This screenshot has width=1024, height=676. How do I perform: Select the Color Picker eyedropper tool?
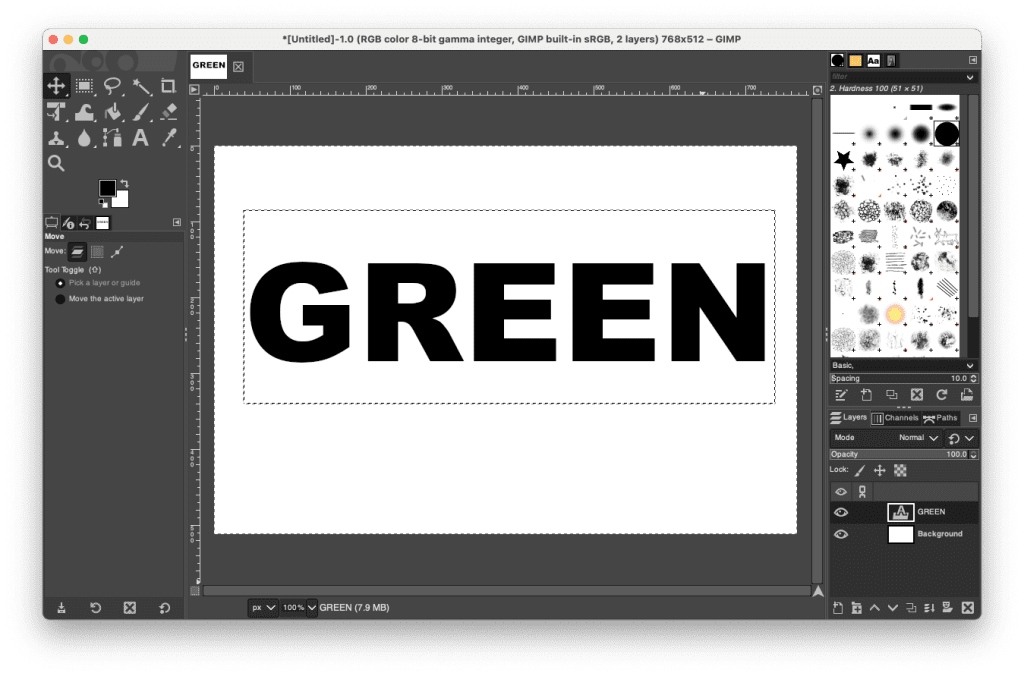[168, 138]
